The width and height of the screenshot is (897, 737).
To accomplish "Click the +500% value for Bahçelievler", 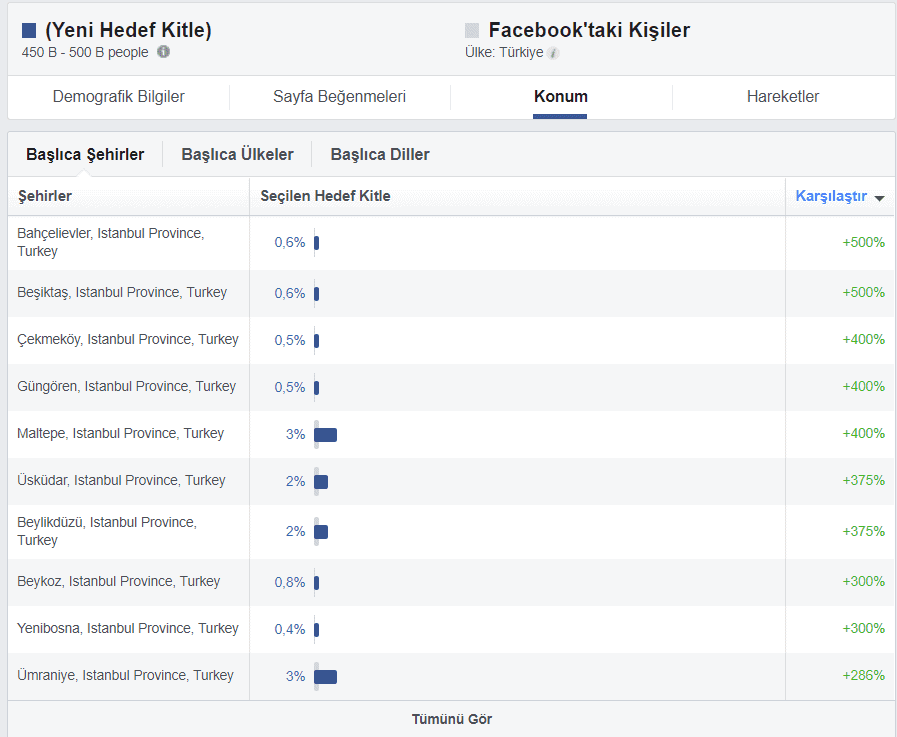I will tap(865, 242).
